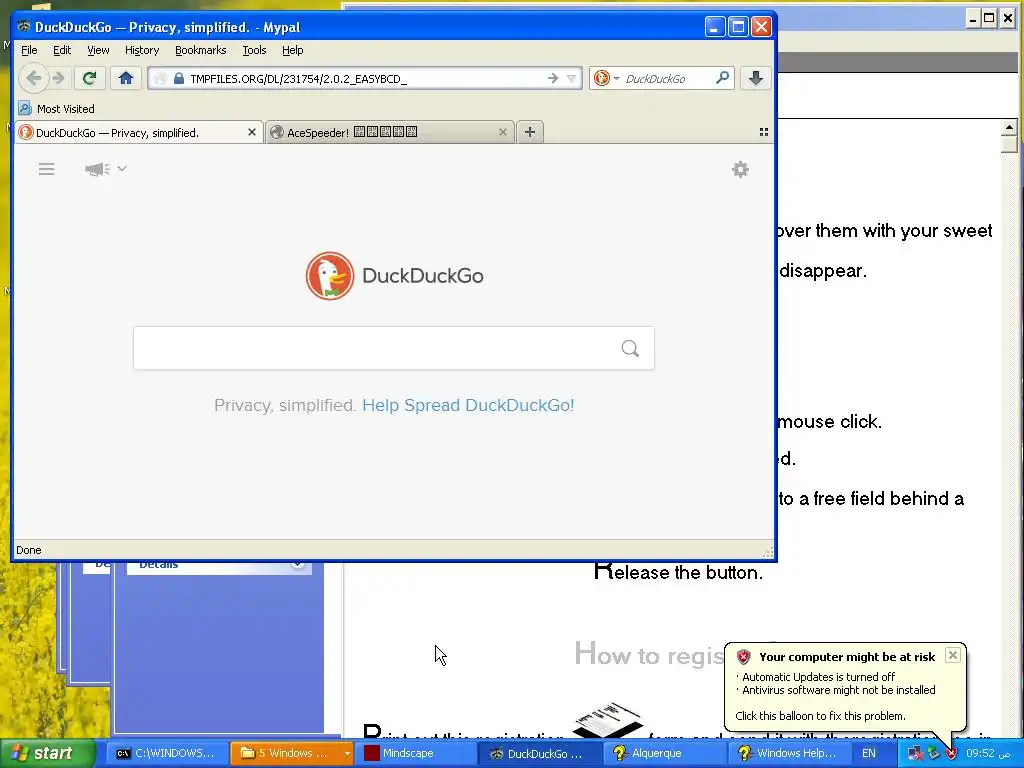
Task: Click the Forward navigation arrow
Action: click(x=59, y=78)
